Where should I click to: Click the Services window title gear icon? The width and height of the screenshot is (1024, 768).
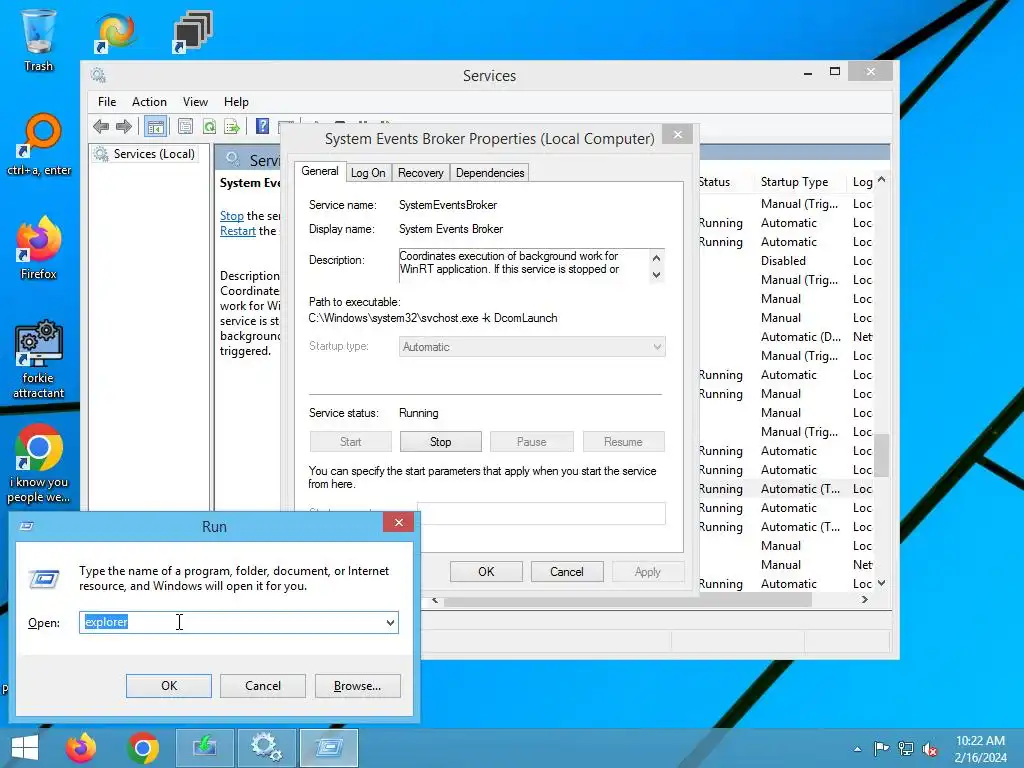coord(99,75)
